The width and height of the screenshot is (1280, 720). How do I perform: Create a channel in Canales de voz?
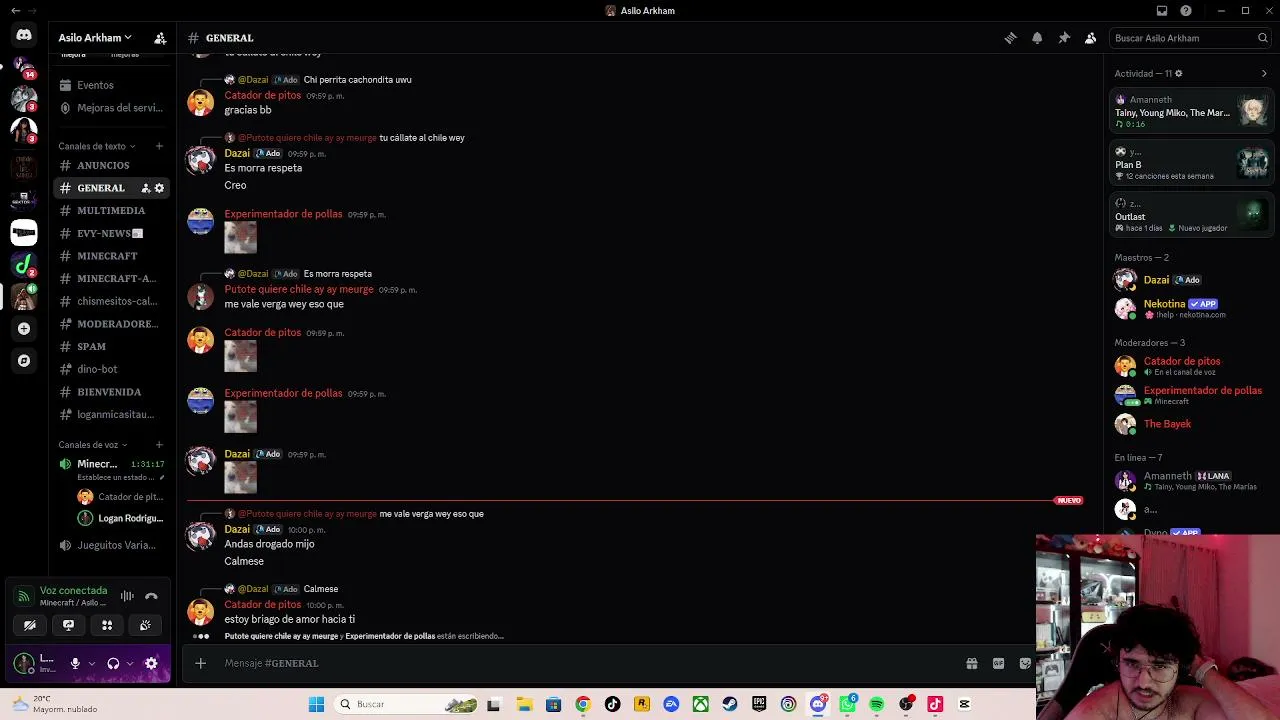pos(159,445)
